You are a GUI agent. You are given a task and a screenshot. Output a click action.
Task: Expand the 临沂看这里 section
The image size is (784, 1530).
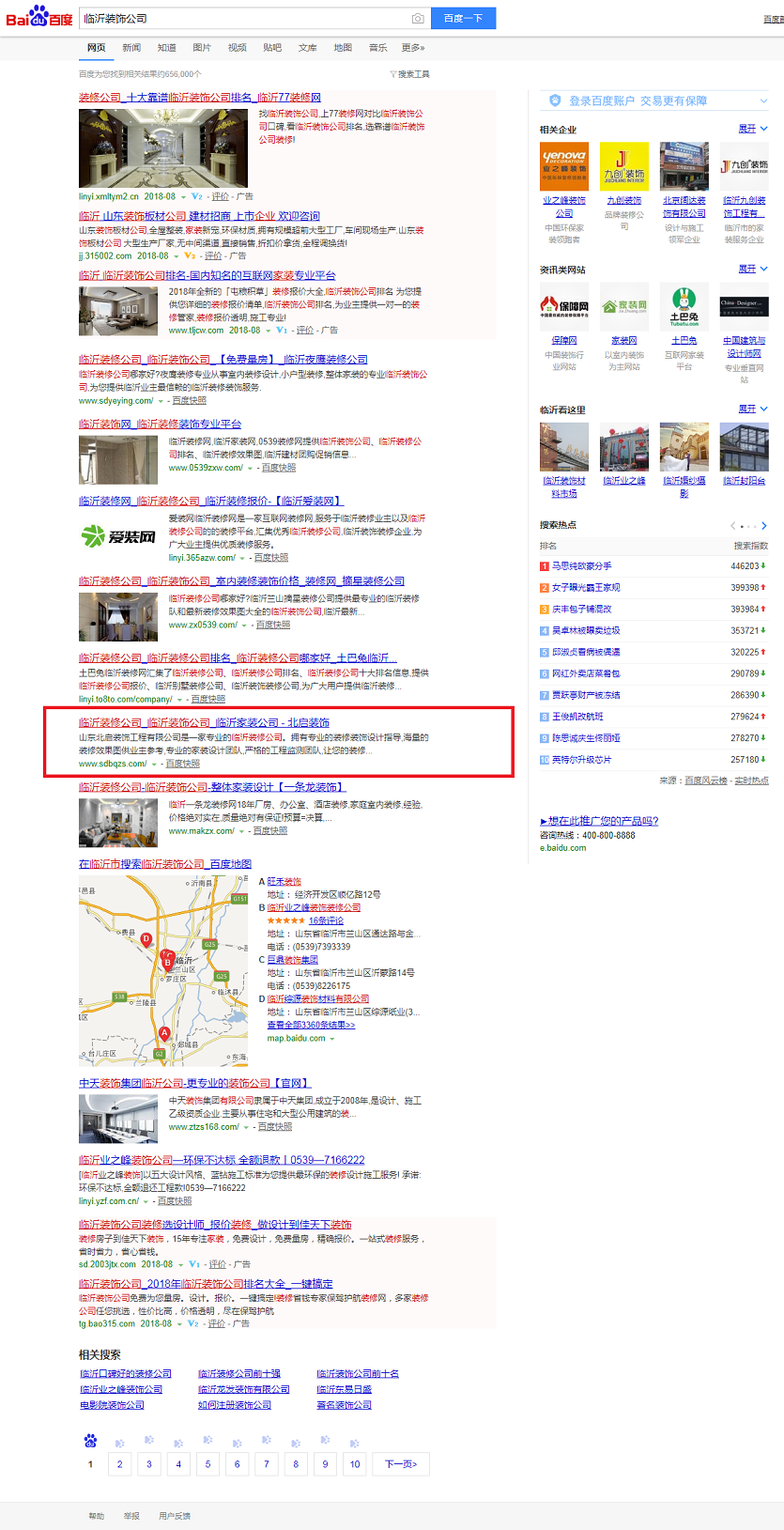coord(753,409)
